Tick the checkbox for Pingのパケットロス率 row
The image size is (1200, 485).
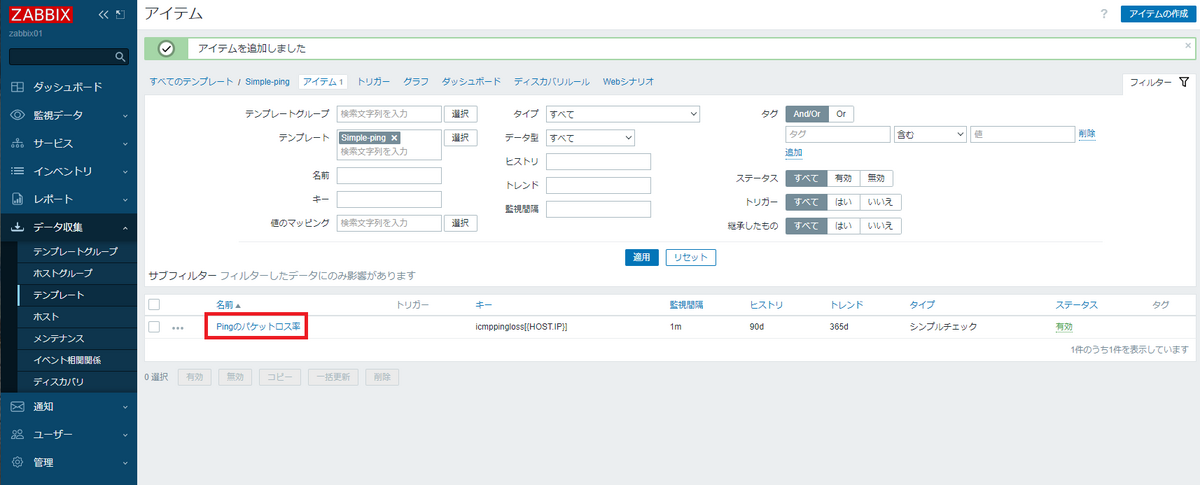coord(154,327)
